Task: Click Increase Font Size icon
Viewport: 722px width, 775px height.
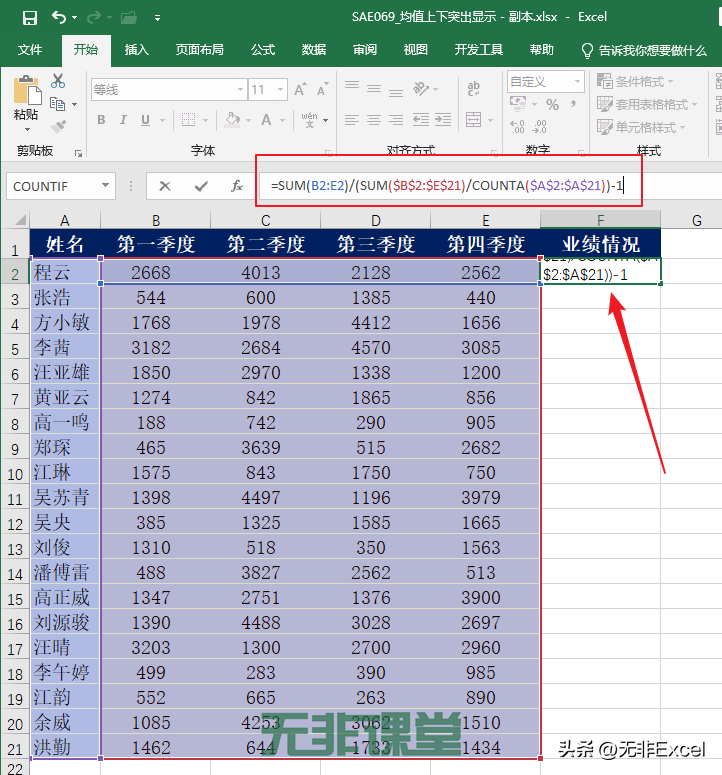Action: pyautogui.click(x=300, y=89)
